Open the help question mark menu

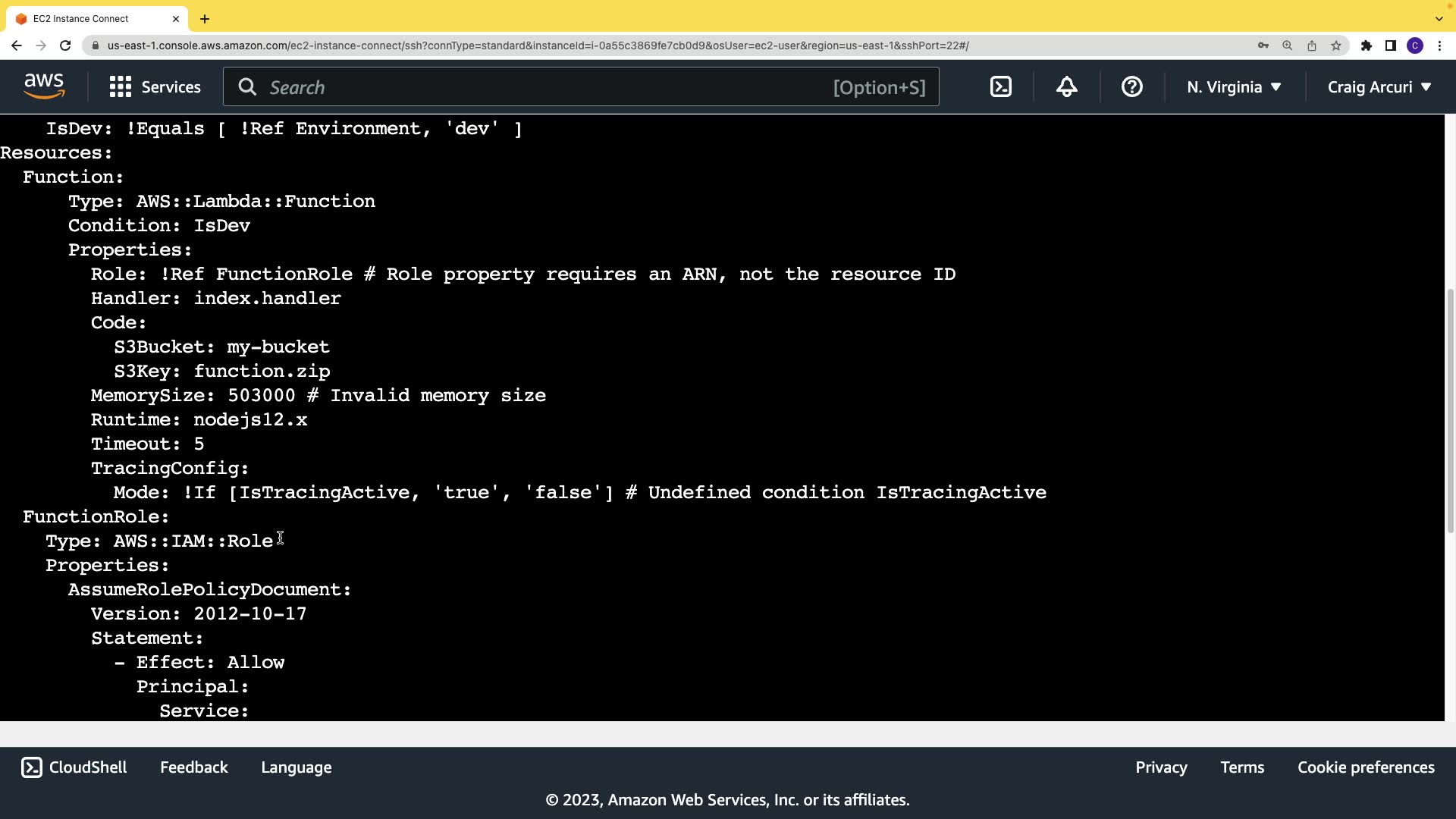[x=1131, y=87]
